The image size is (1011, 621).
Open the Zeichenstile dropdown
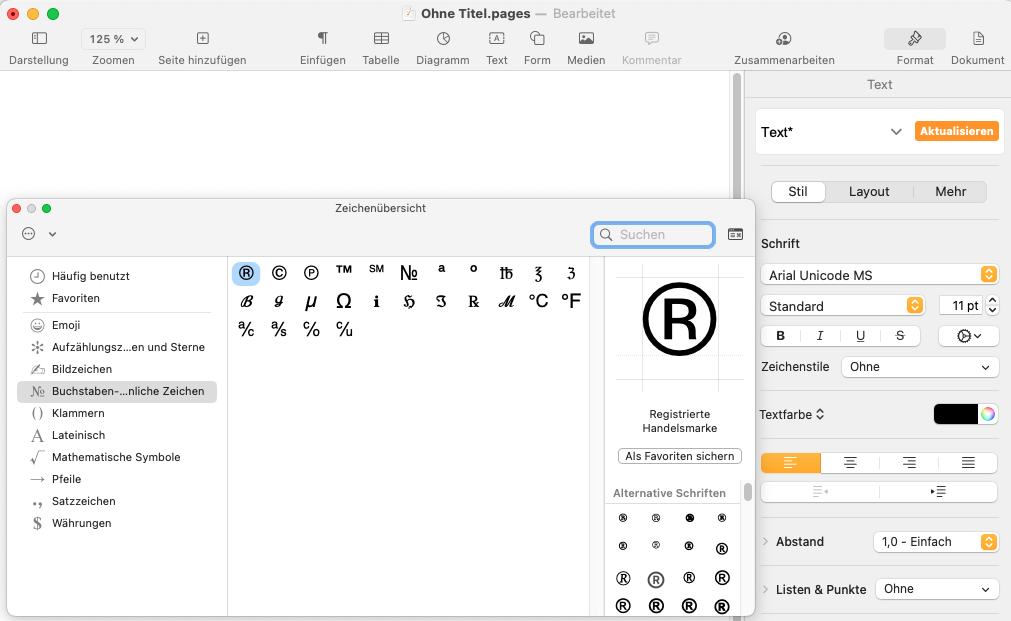click(x=919, y=367)
